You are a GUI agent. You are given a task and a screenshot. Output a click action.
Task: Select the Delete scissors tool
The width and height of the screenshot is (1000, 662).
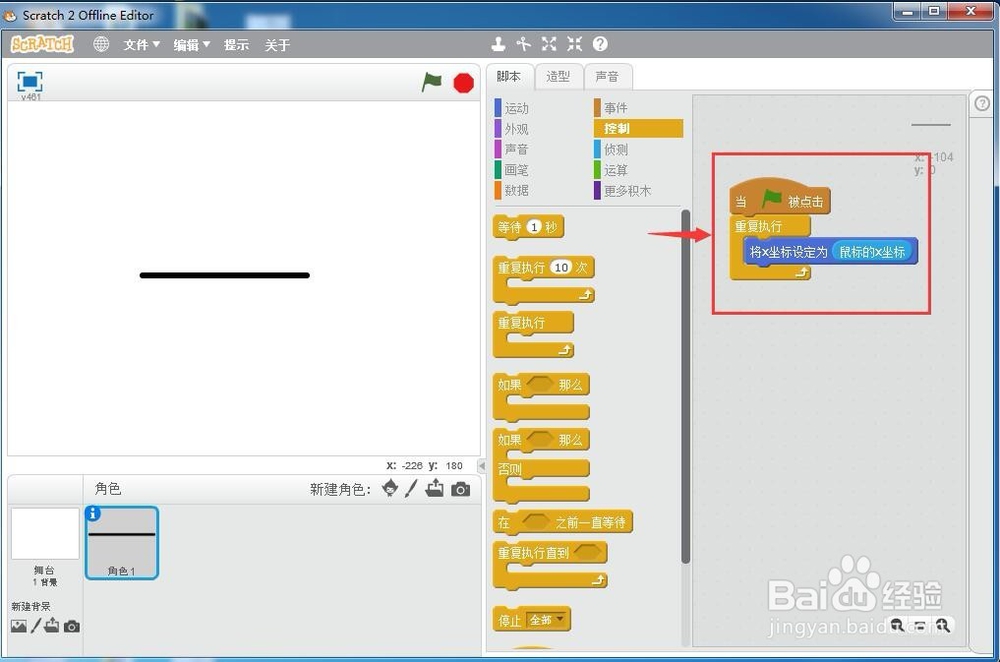point(524,44)
